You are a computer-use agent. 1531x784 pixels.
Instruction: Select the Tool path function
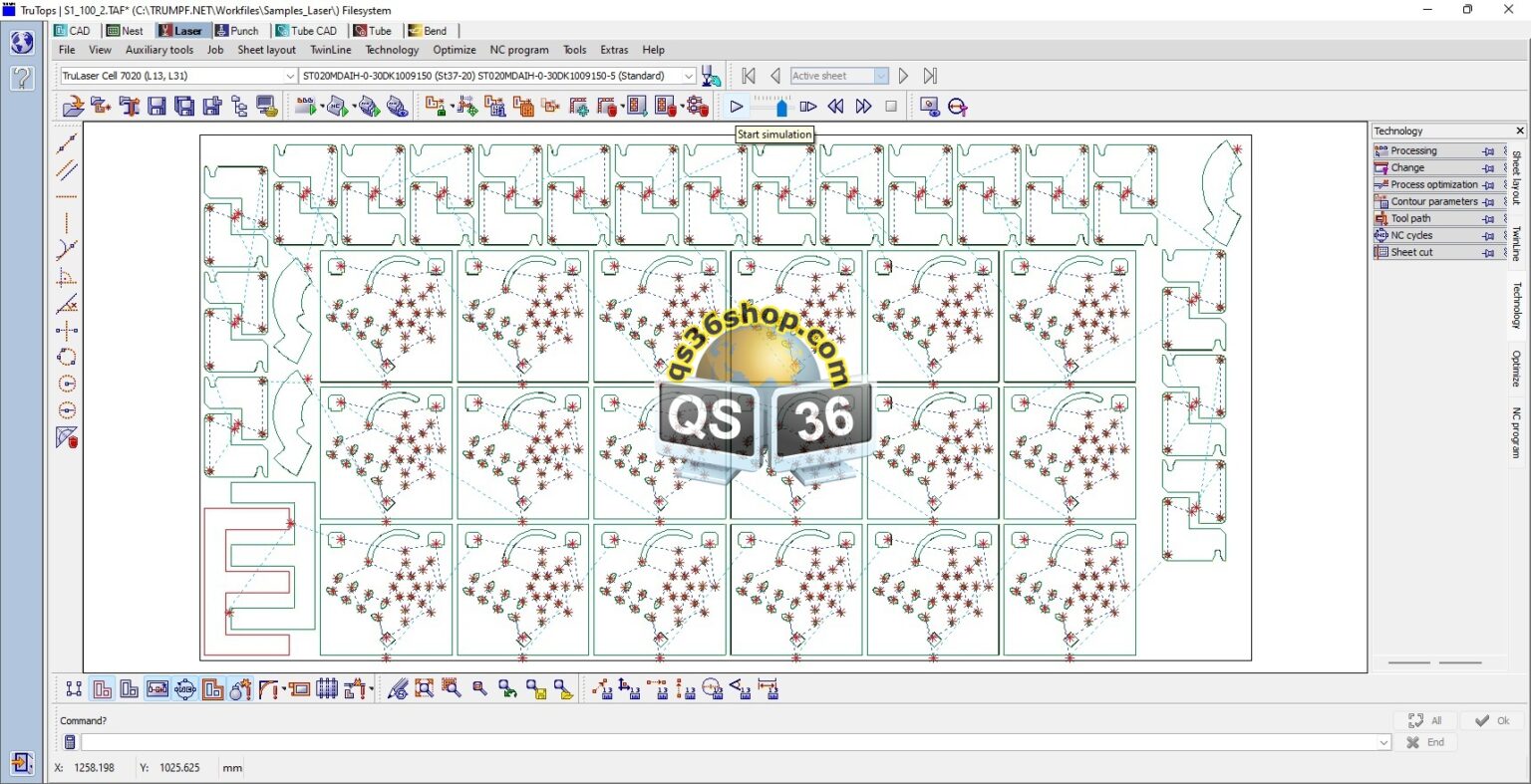coord(1410,218)
